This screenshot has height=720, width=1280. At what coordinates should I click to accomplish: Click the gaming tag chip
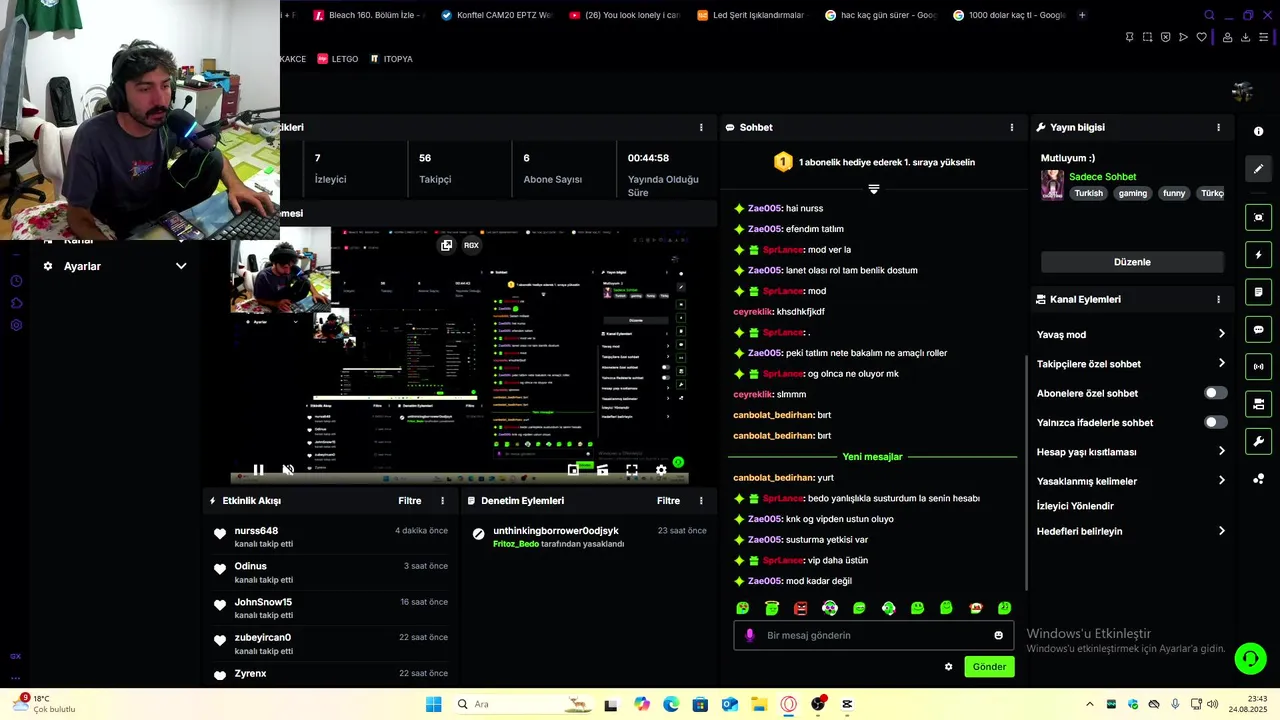tap(1133, 193)
